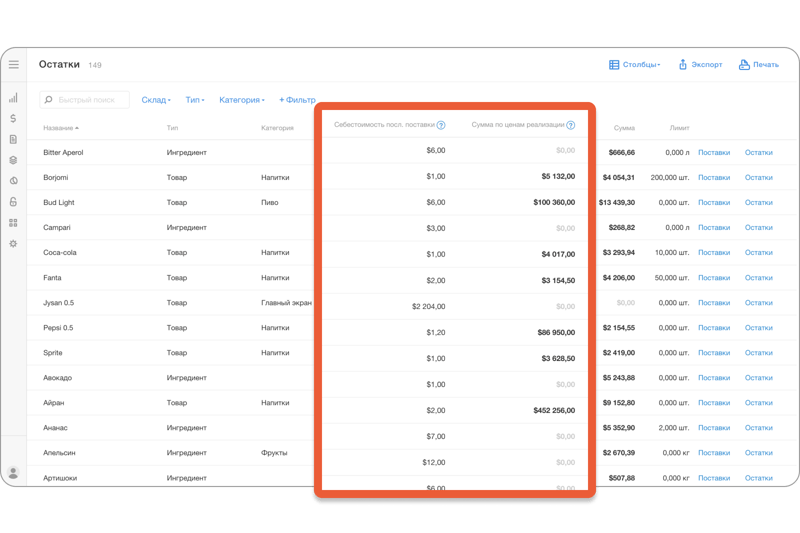
Task: Open the warehouse layers sidebar icon
Action: point(13,160)
